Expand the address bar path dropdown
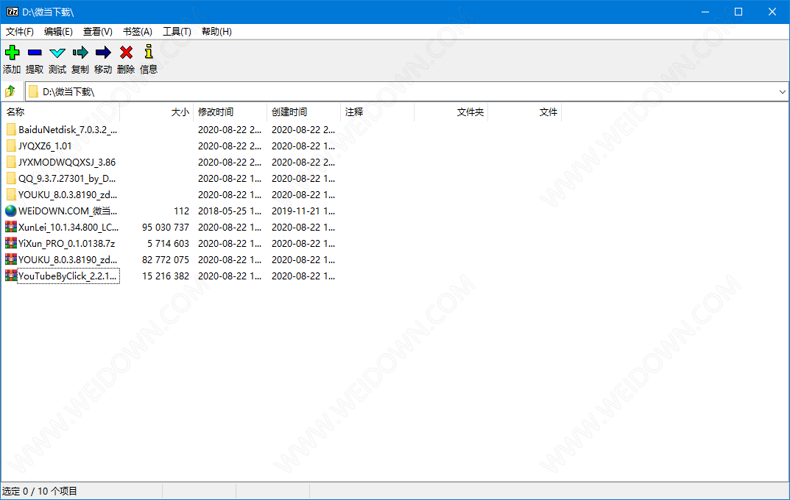This screenshot has width=790, height=500. (x=782, y=92)
